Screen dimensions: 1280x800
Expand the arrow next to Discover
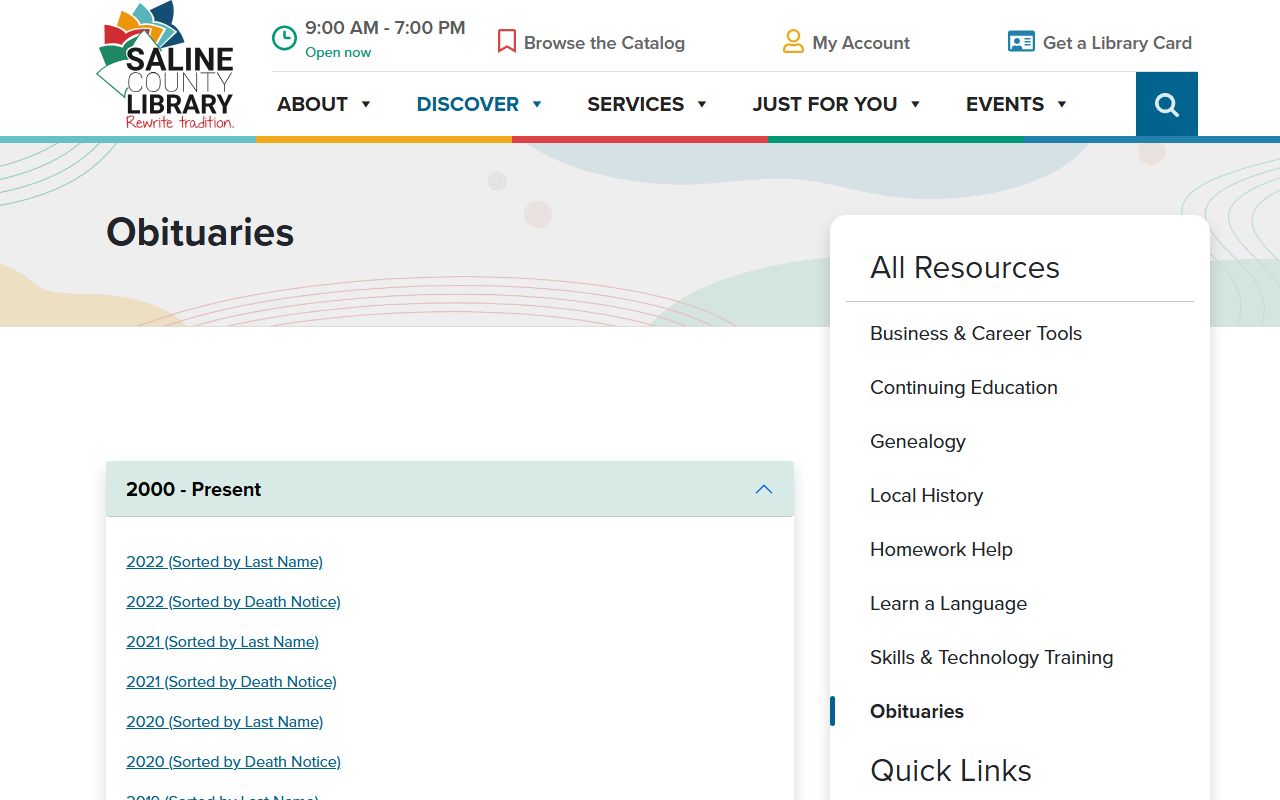tap(537, 104)
